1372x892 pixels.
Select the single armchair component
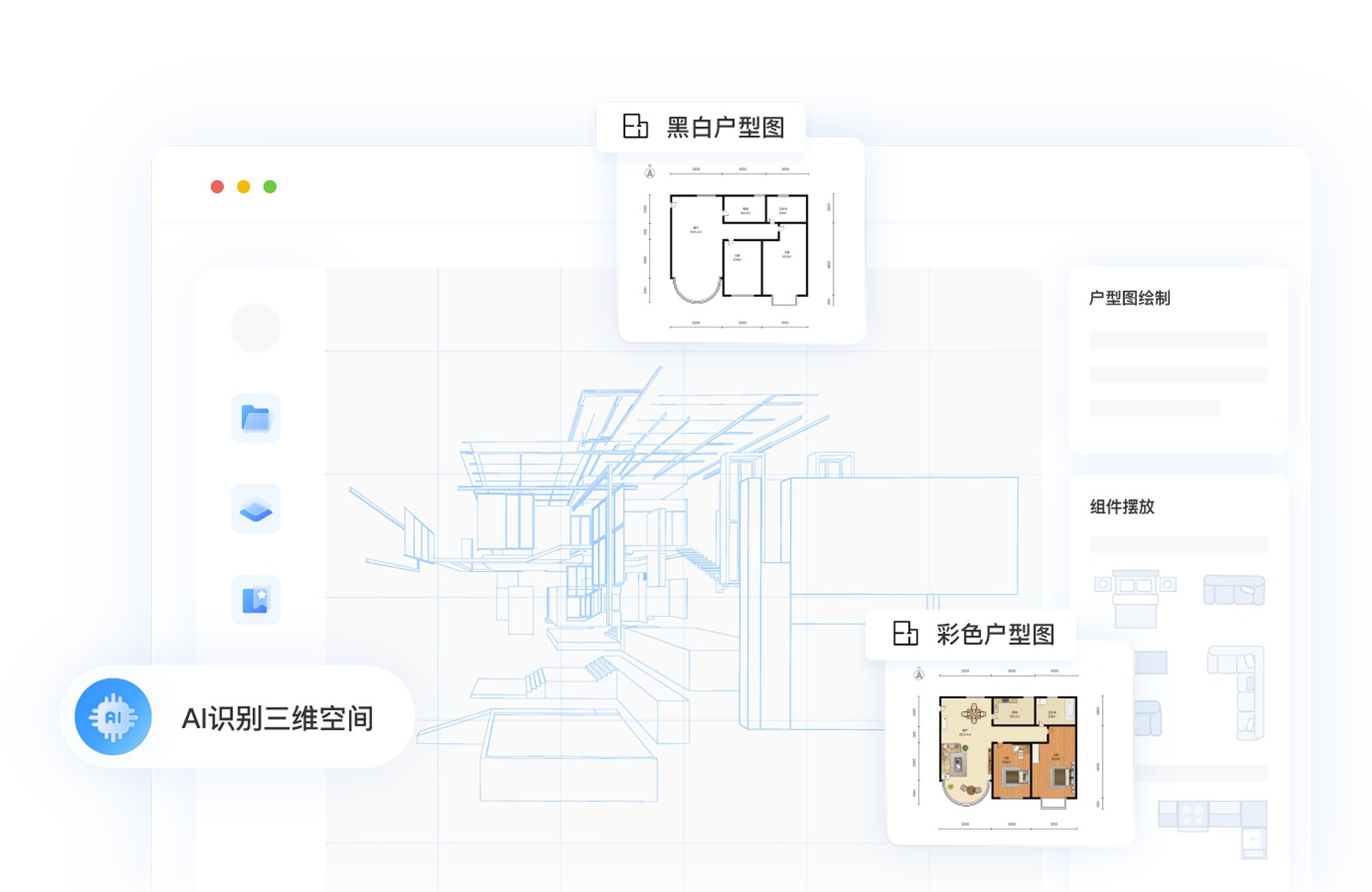pyautogui.click(x=1148, y=719)
